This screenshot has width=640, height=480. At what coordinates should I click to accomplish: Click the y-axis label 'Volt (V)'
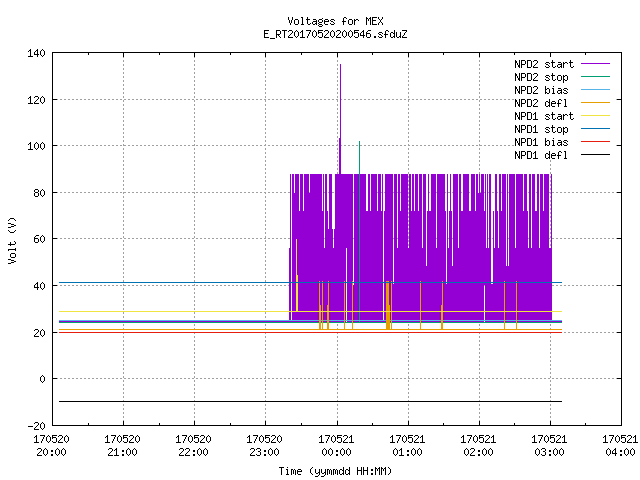[x=12, y=240]
